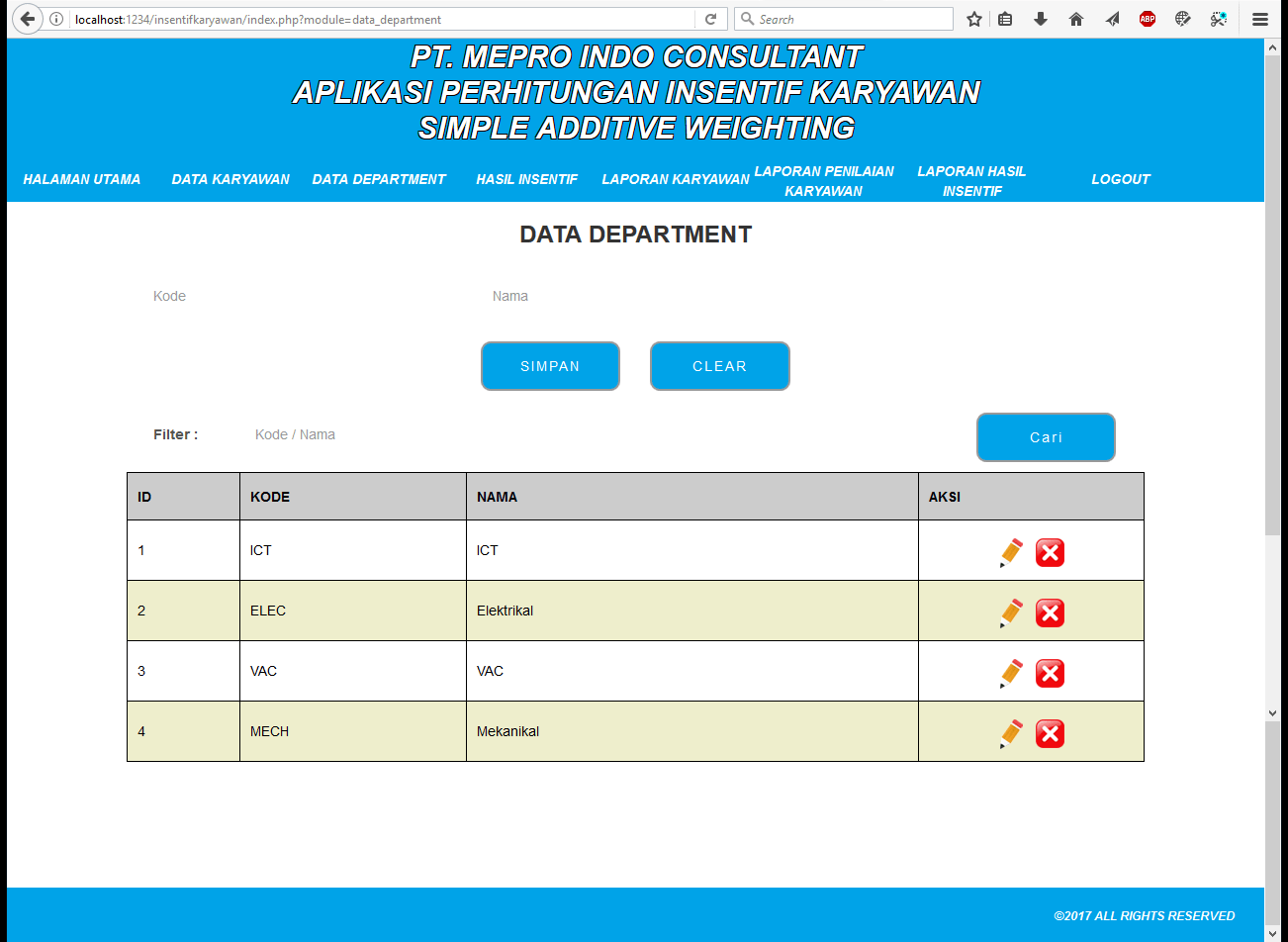Focus the Kode input field
The width and height of the screenshot is (1288, 942).
pyautogui.click(x=297, y=296)
